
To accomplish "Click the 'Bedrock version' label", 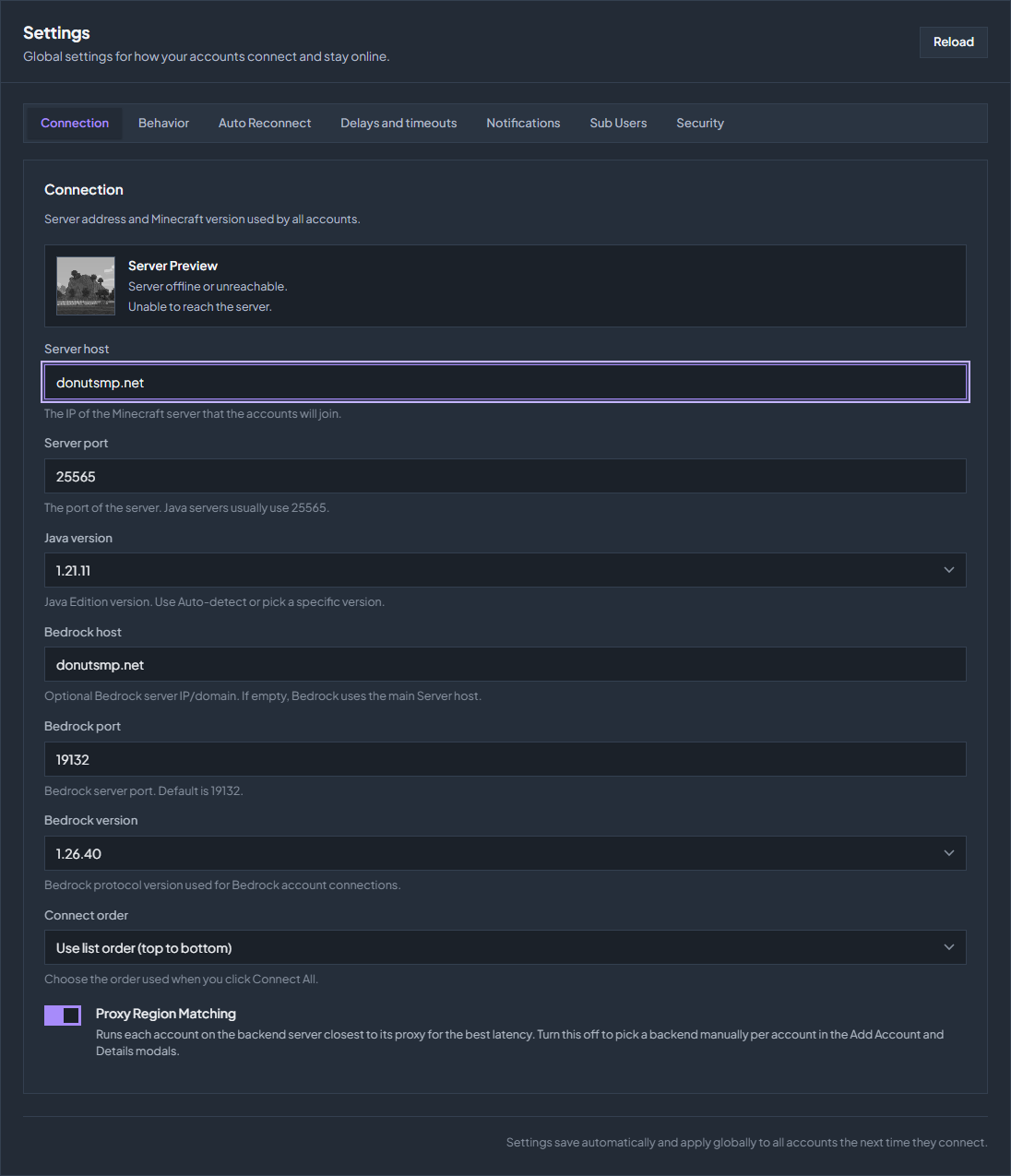I will (x=90, y=820).
